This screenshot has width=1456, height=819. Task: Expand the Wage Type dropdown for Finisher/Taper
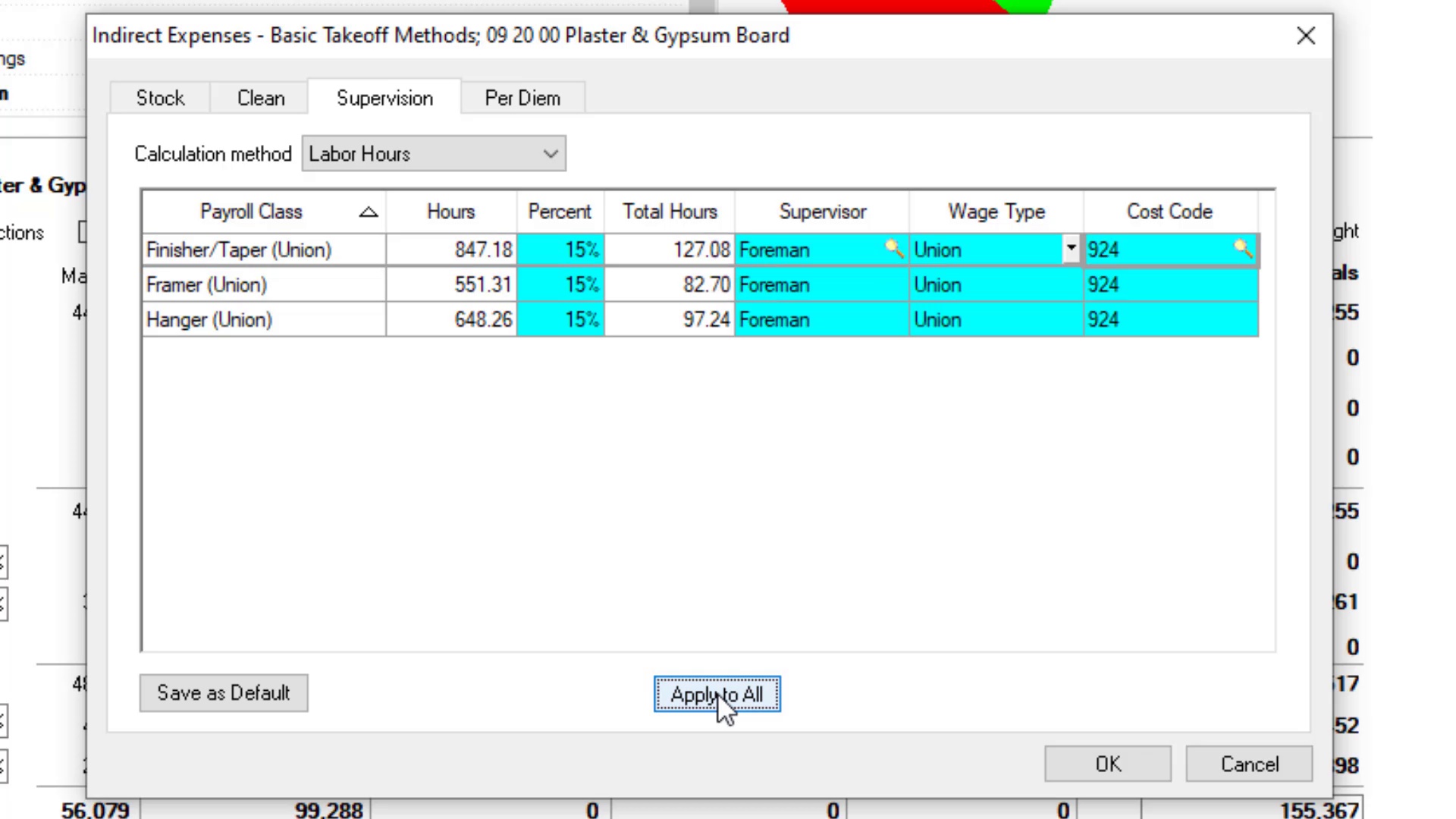(1070, 249)
